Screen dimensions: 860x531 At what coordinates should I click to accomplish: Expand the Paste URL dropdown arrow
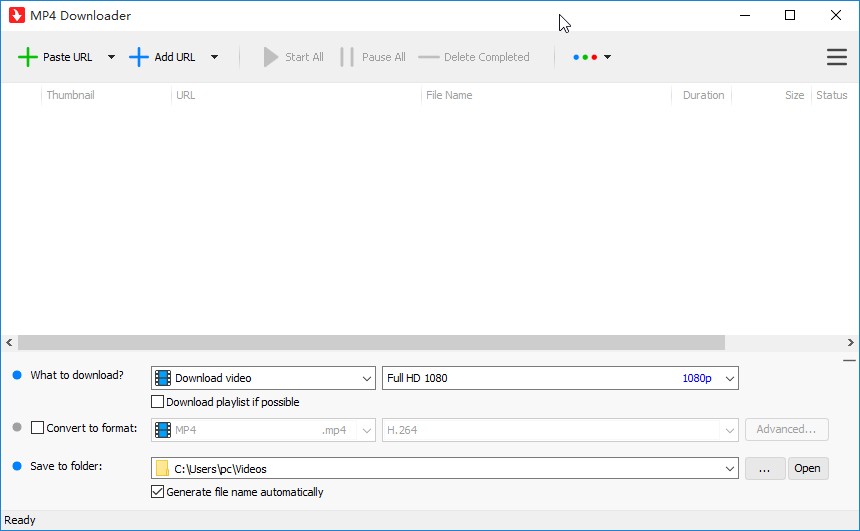pos(111,57)
